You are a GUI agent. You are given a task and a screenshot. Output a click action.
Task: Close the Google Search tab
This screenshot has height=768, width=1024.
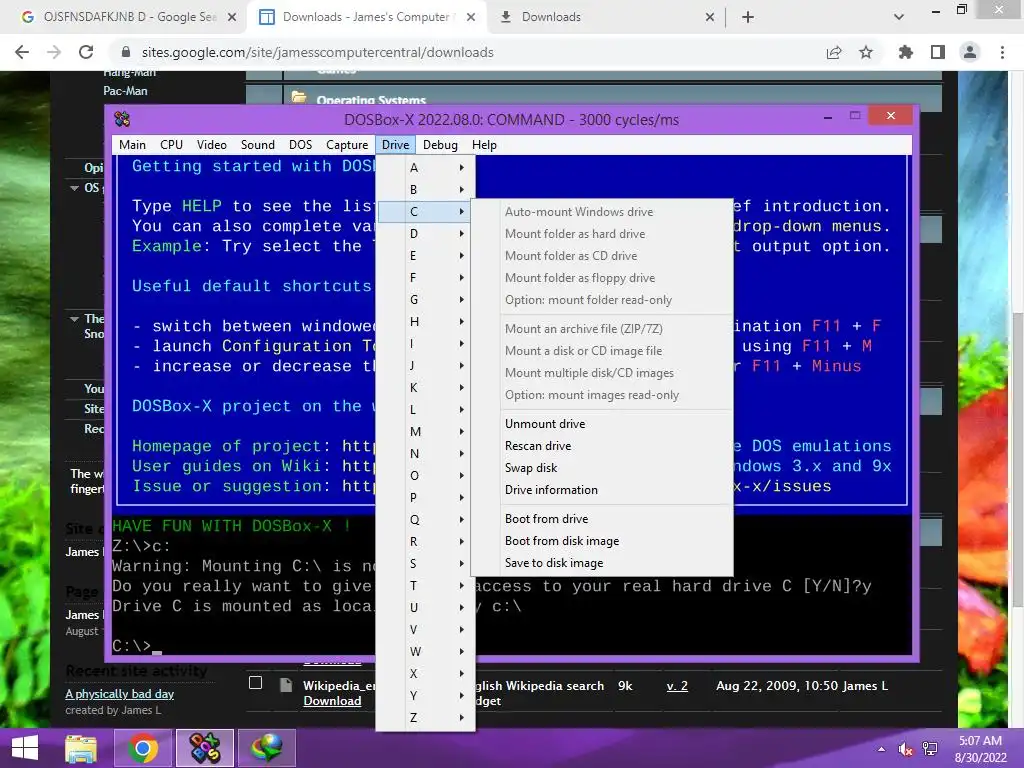tap(232, 17)
